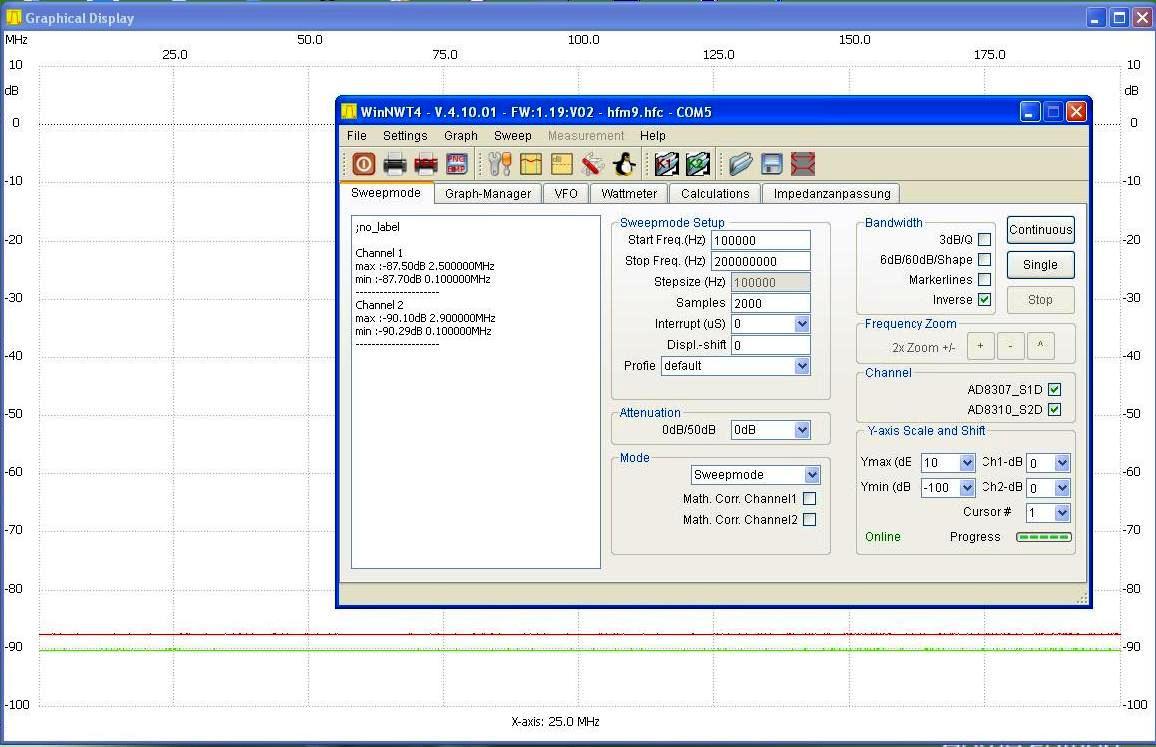Open options via the wrench and screwdriver icon

click(x=500, y=164)
